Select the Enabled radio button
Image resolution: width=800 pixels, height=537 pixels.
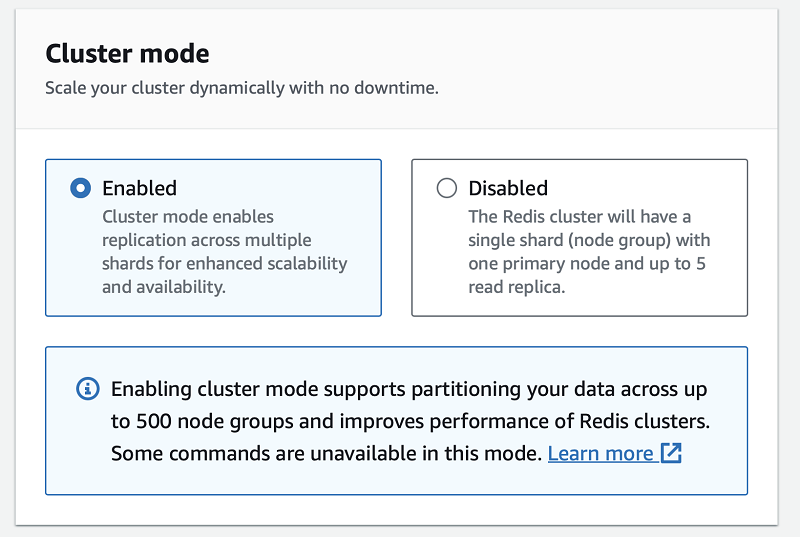[x=81, y=188]
